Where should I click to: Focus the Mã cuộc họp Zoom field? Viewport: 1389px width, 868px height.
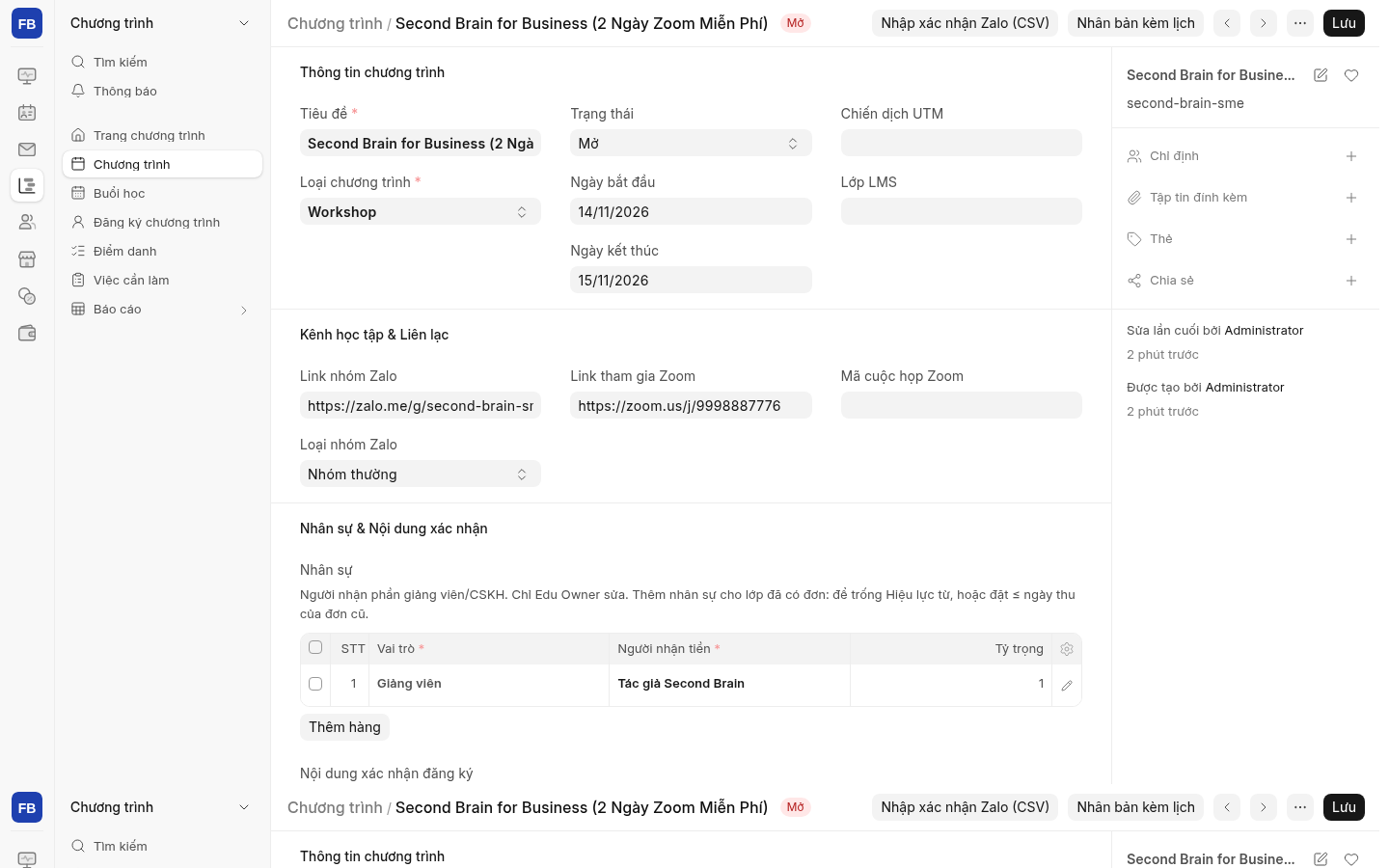click(961, 406)
